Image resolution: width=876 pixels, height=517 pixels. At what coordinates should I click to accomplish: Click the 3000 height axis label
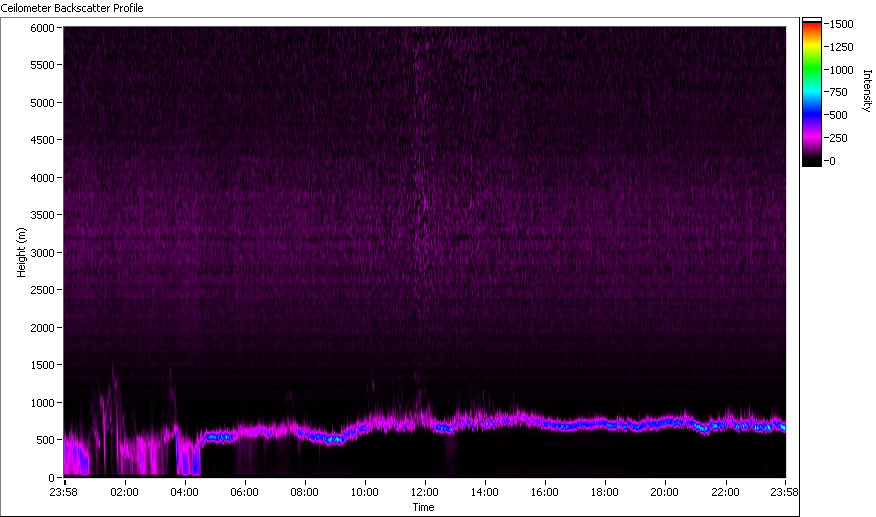pos(42,253)
